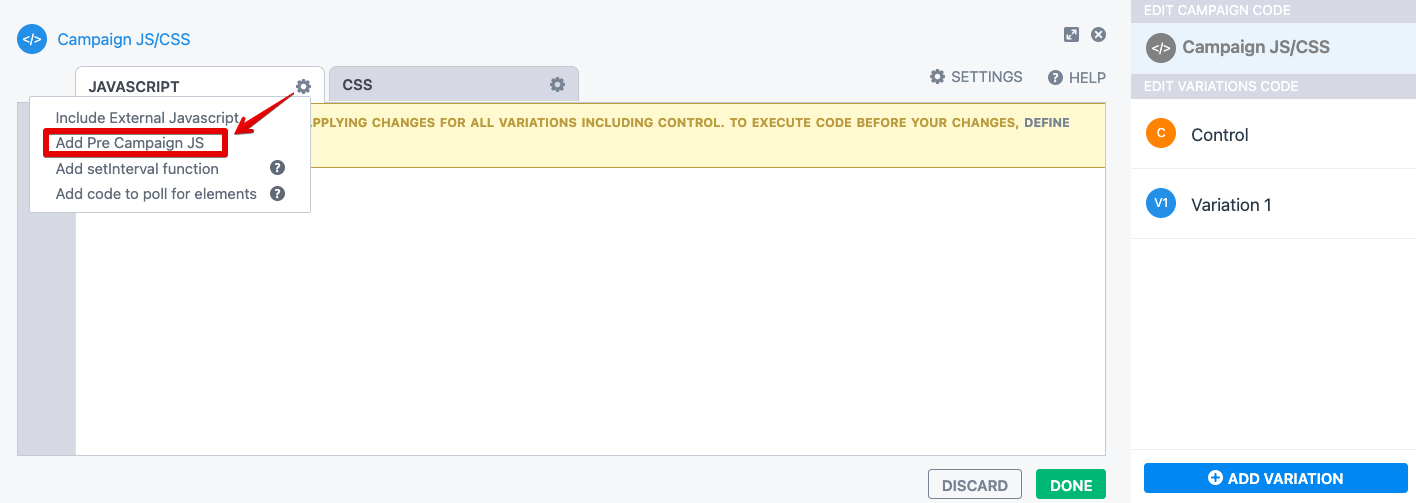This screenshot has width=1416, height=503.
Task: Pick Add code to poll for elements
Action: tap(156, 193)
